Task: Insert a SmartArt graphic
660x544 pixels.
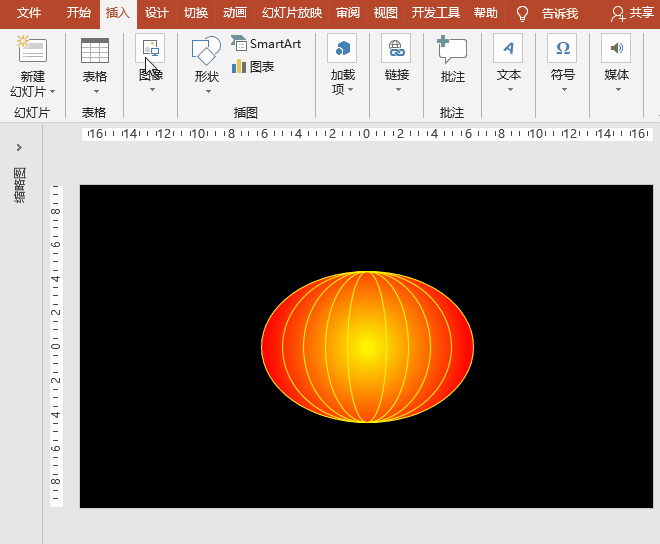Action: [x=266, y=43]
